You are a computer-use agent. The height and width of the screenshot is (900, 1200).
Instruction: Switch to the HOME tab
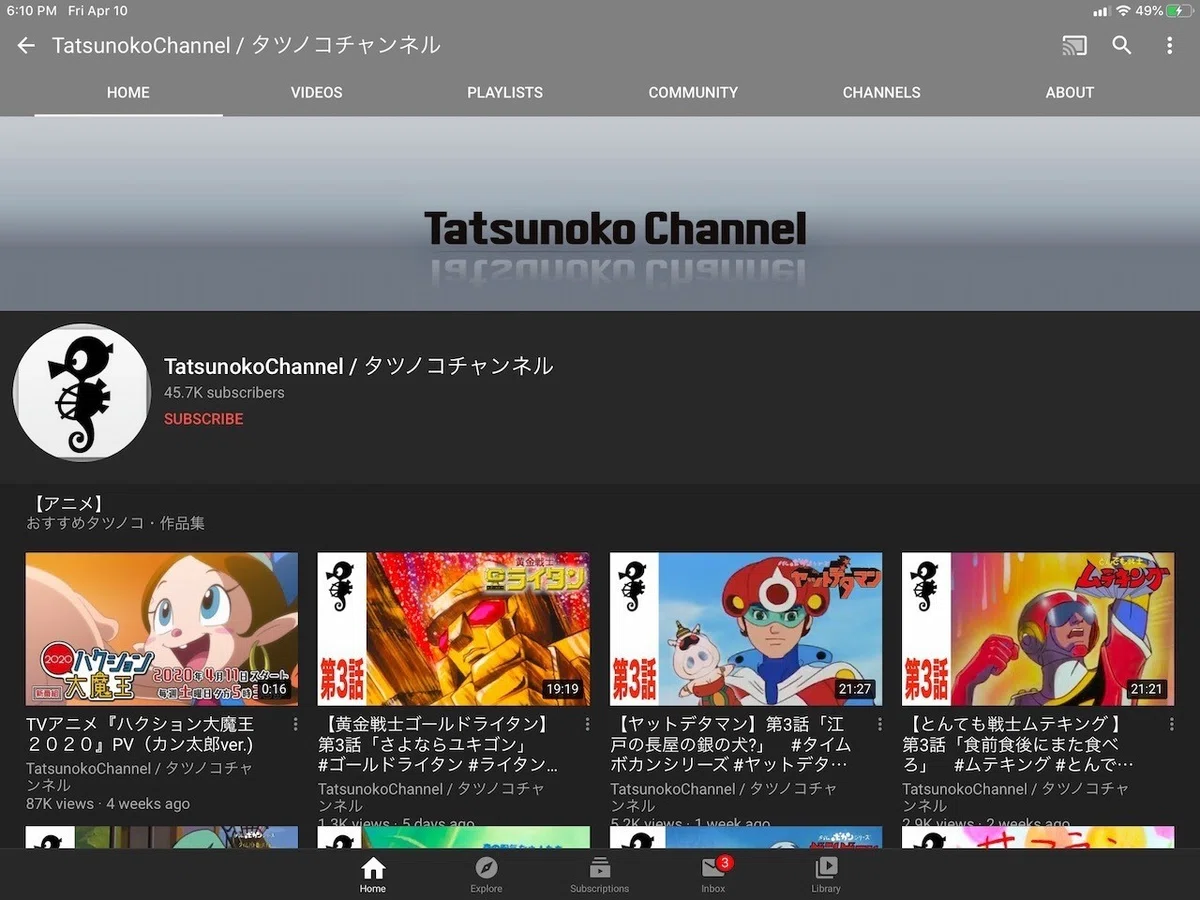pyautogui.click(x=128, y=92)
